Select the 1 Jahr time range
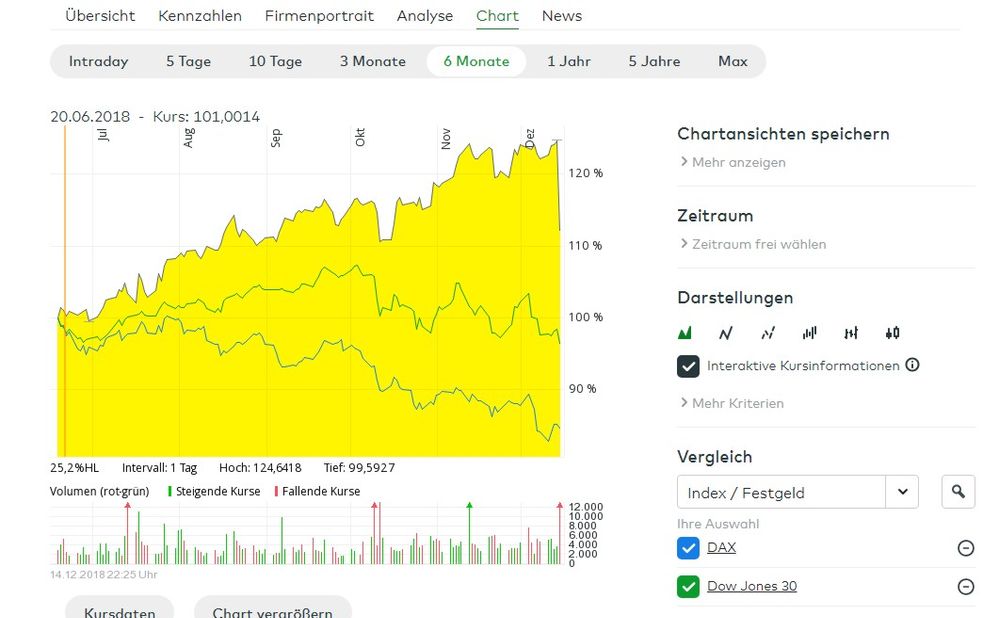The image size is (999, 618). click(x=569, y=61)
